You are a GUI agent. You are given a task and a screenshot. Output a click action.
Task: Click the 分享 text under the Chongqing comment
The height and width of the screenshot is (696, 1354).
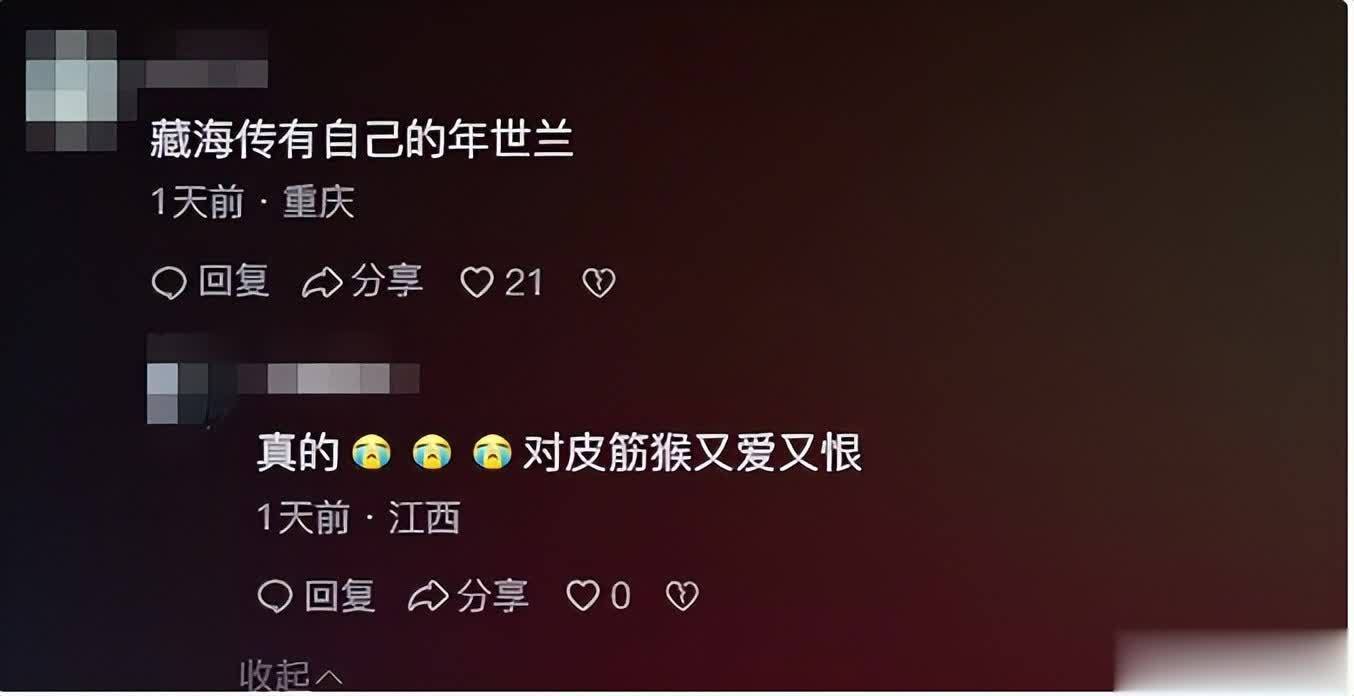(387, 282)
